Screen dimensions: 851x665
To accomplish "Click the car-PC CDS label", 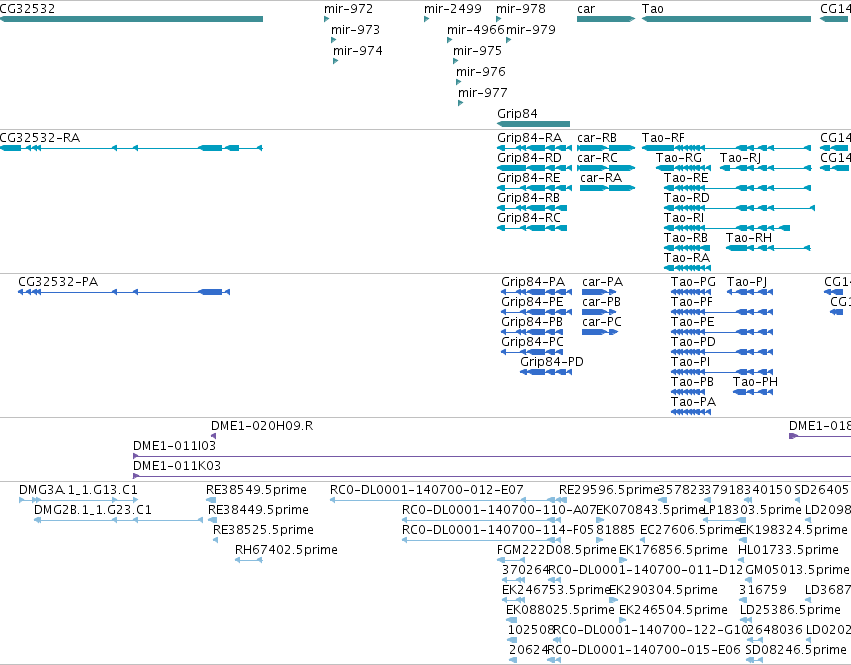I will [x=601, y=322].
